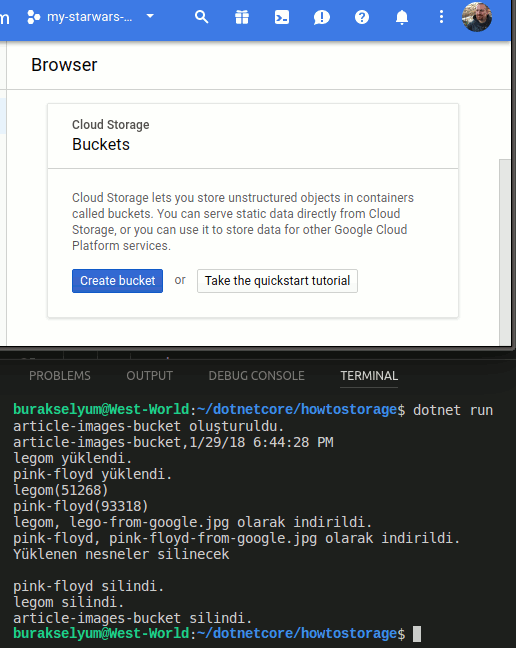The width and height of the screenshot is (516, 648).
Task: Open the send feedback alert icon
Action: coord(321,17)
